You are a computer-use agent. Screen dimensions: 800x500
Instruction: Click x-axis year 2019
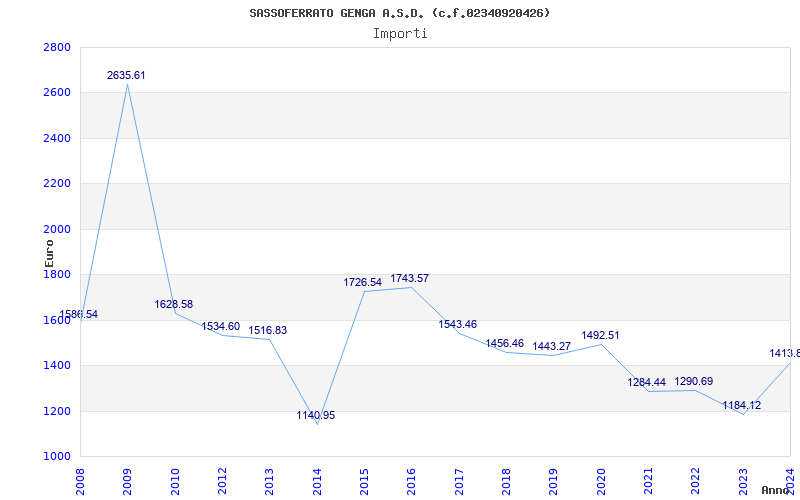(554, 481)
